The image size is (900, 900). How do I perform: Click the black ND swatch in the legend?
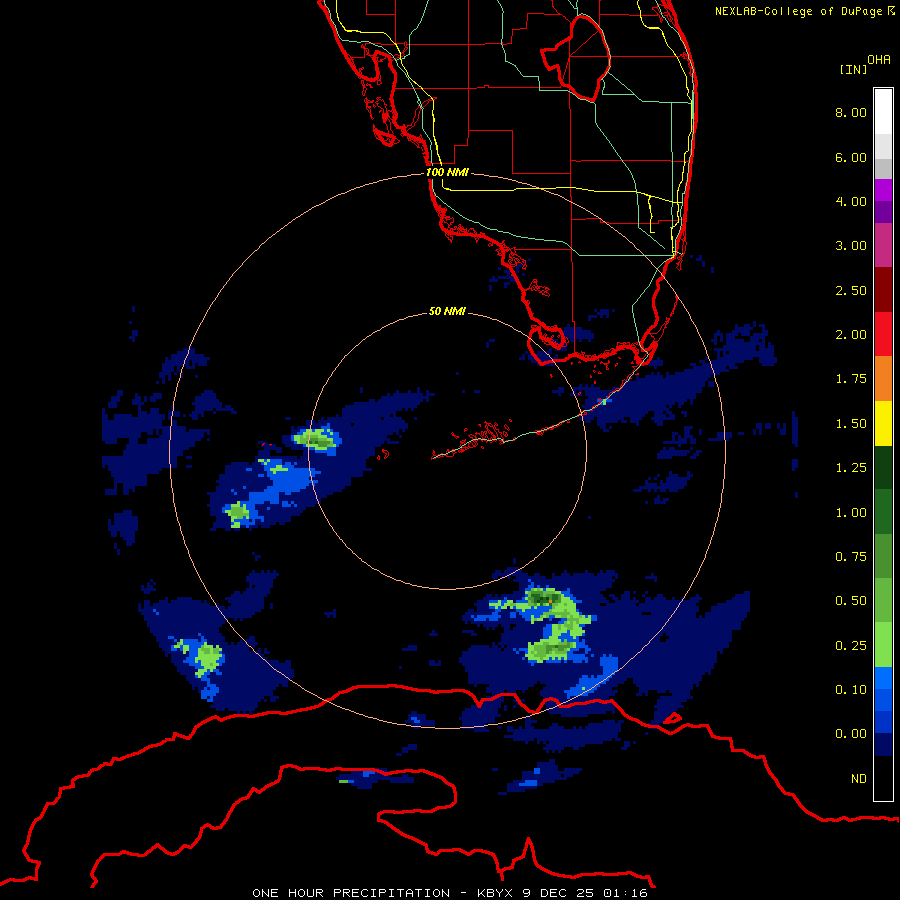coord(883,778)
